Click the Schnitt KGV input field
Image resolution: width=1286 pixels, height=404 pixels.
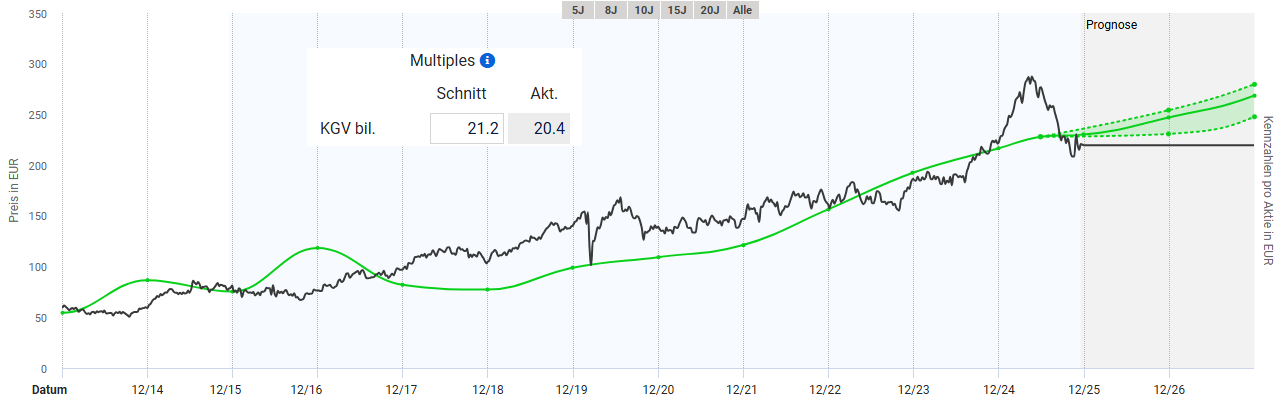coord(466,128)
